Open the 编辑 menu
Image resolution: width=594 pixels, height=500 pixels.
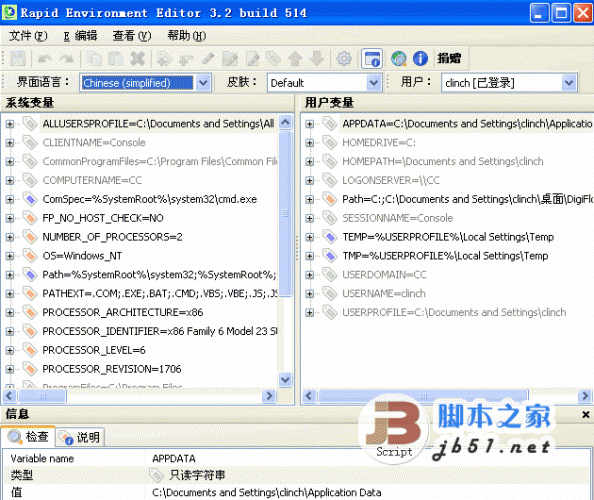coord(80,36)
